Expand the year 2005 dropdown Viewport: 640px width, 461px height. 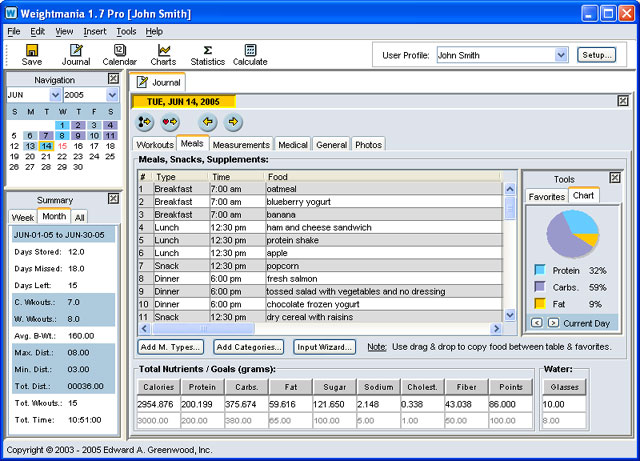coord(112,95)
